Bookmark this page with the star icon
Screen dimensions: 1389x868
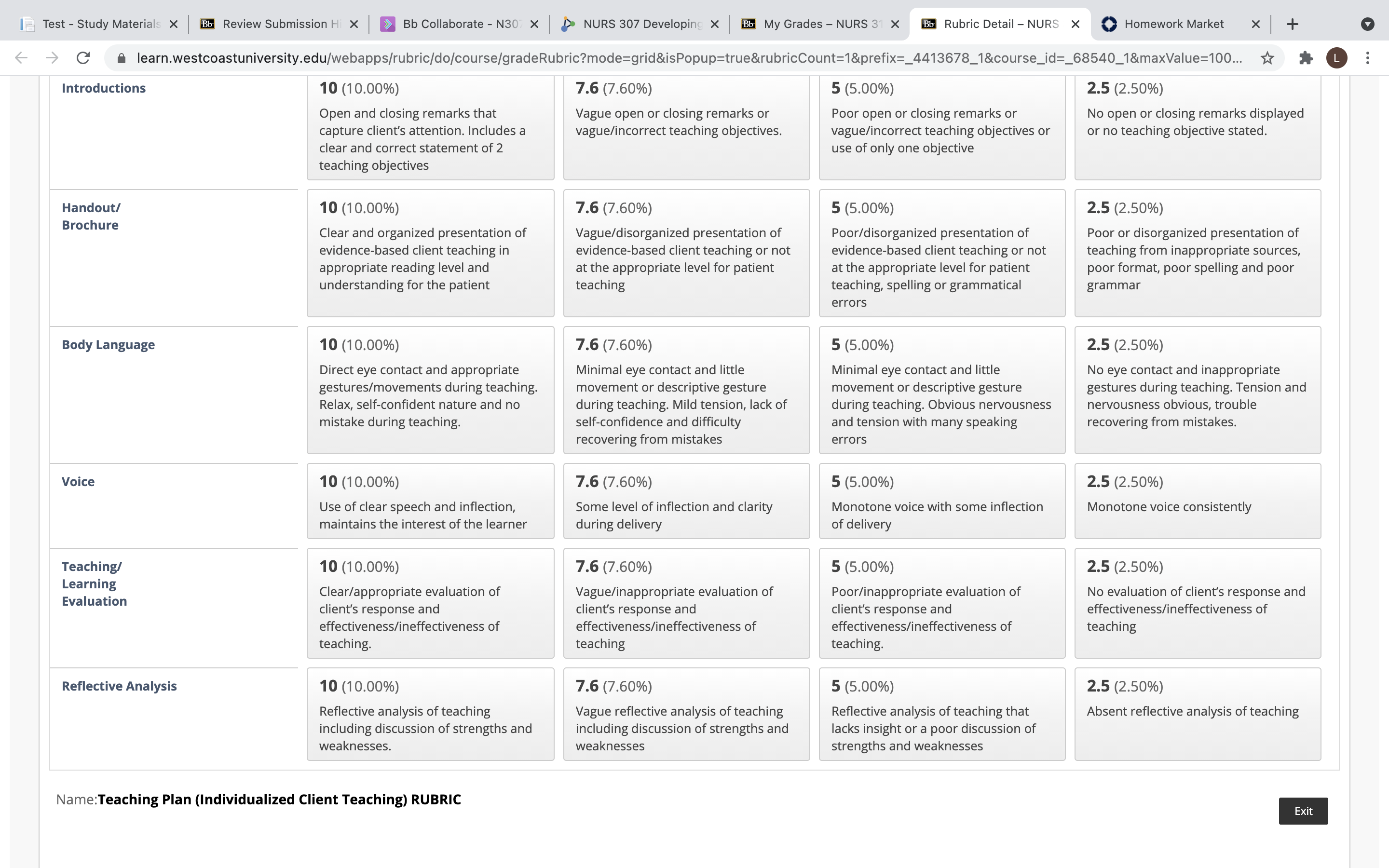tap(1267, 58)
